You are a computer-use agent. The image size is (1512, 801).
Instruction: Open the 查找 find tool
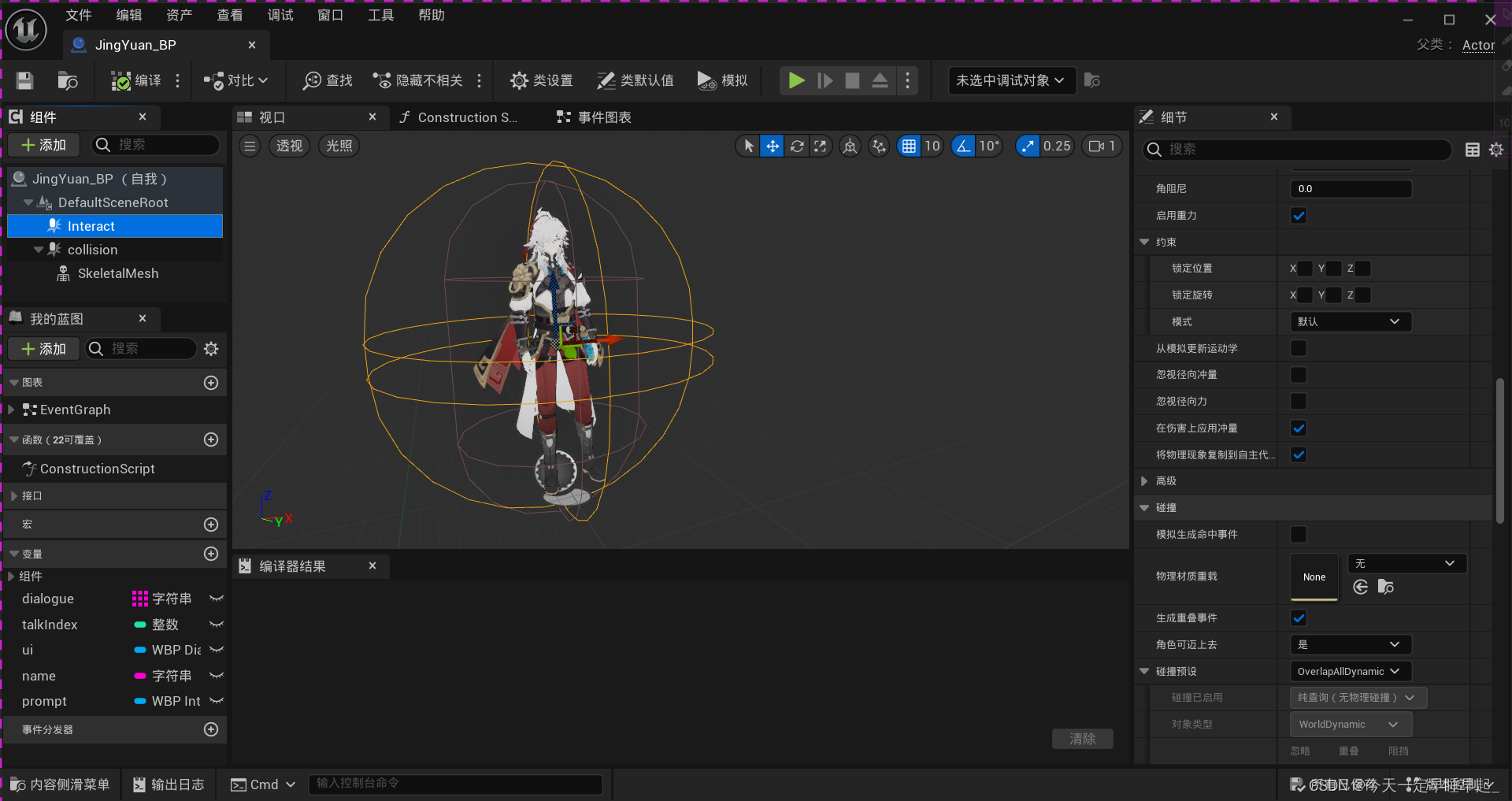[x=328, y=80]
